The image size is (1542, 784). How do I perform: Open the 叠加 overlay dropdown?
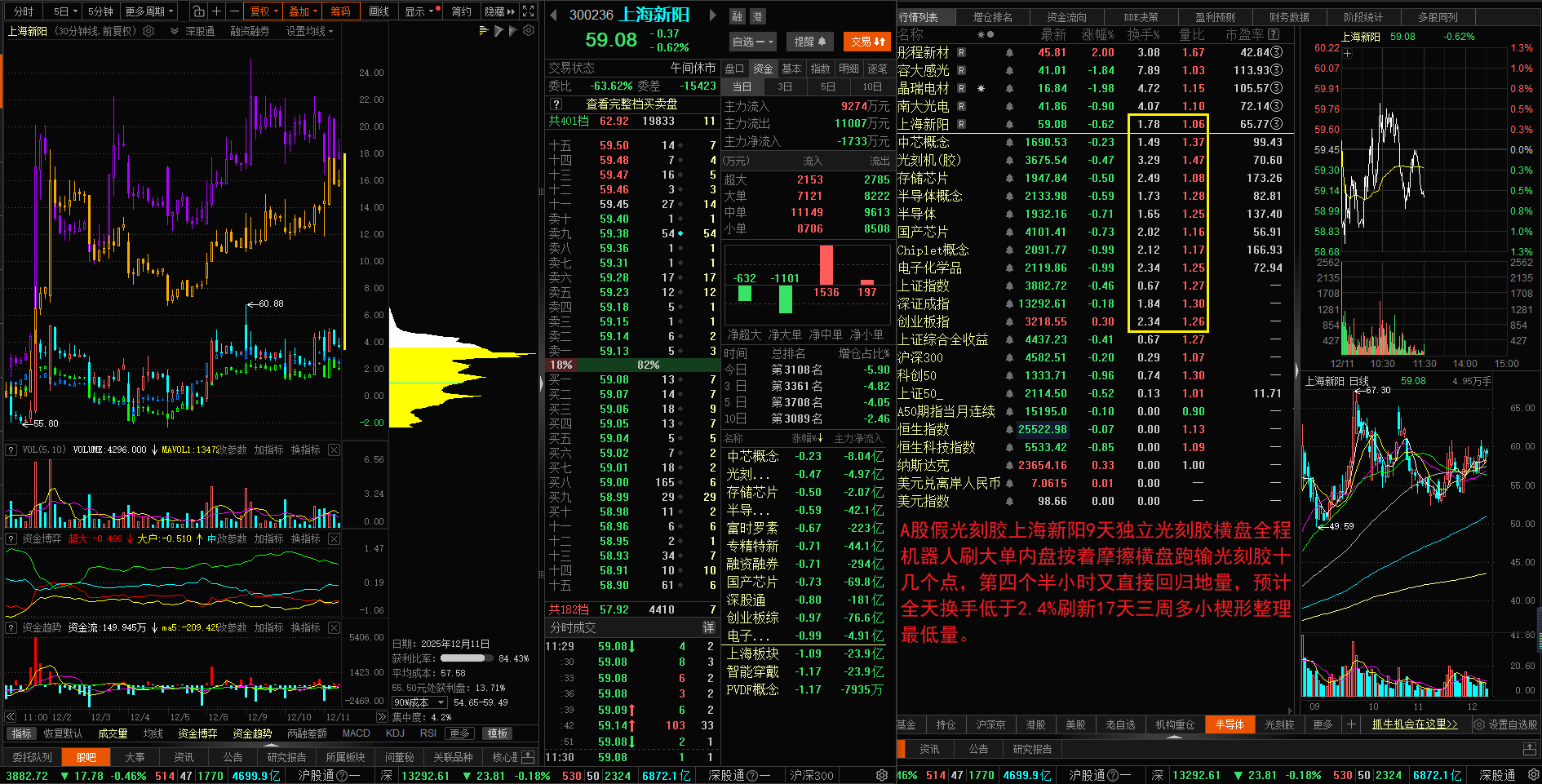(304, 11)
